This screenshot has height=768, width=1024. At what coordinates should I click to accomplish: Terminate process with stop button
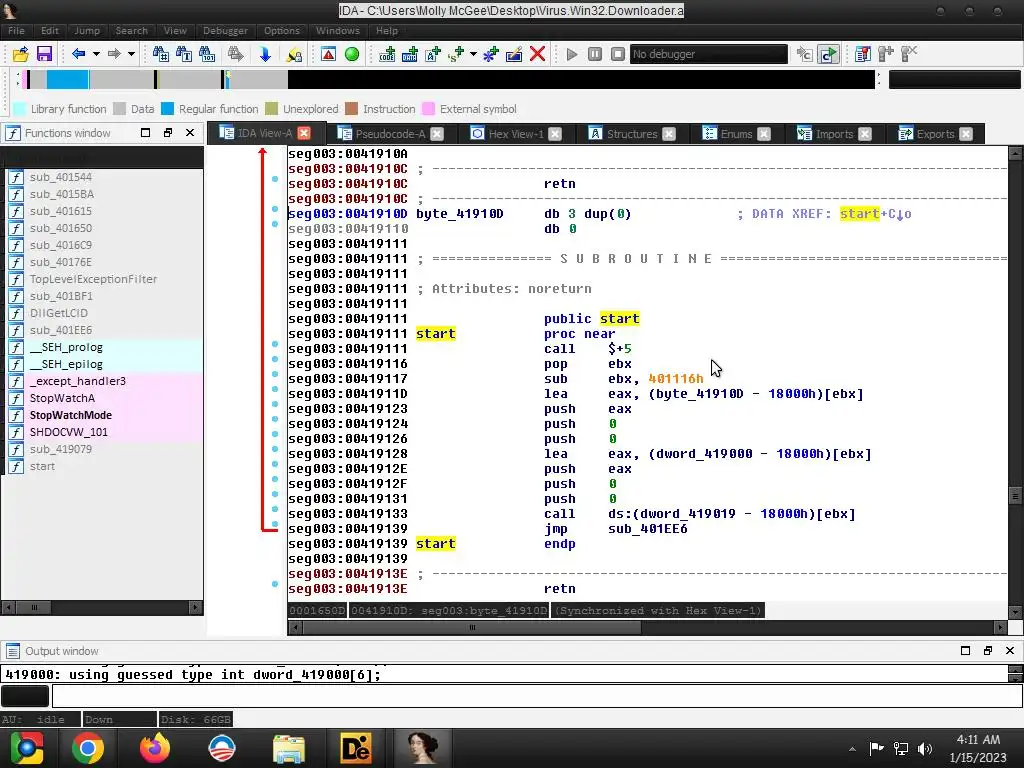point(618,54)
